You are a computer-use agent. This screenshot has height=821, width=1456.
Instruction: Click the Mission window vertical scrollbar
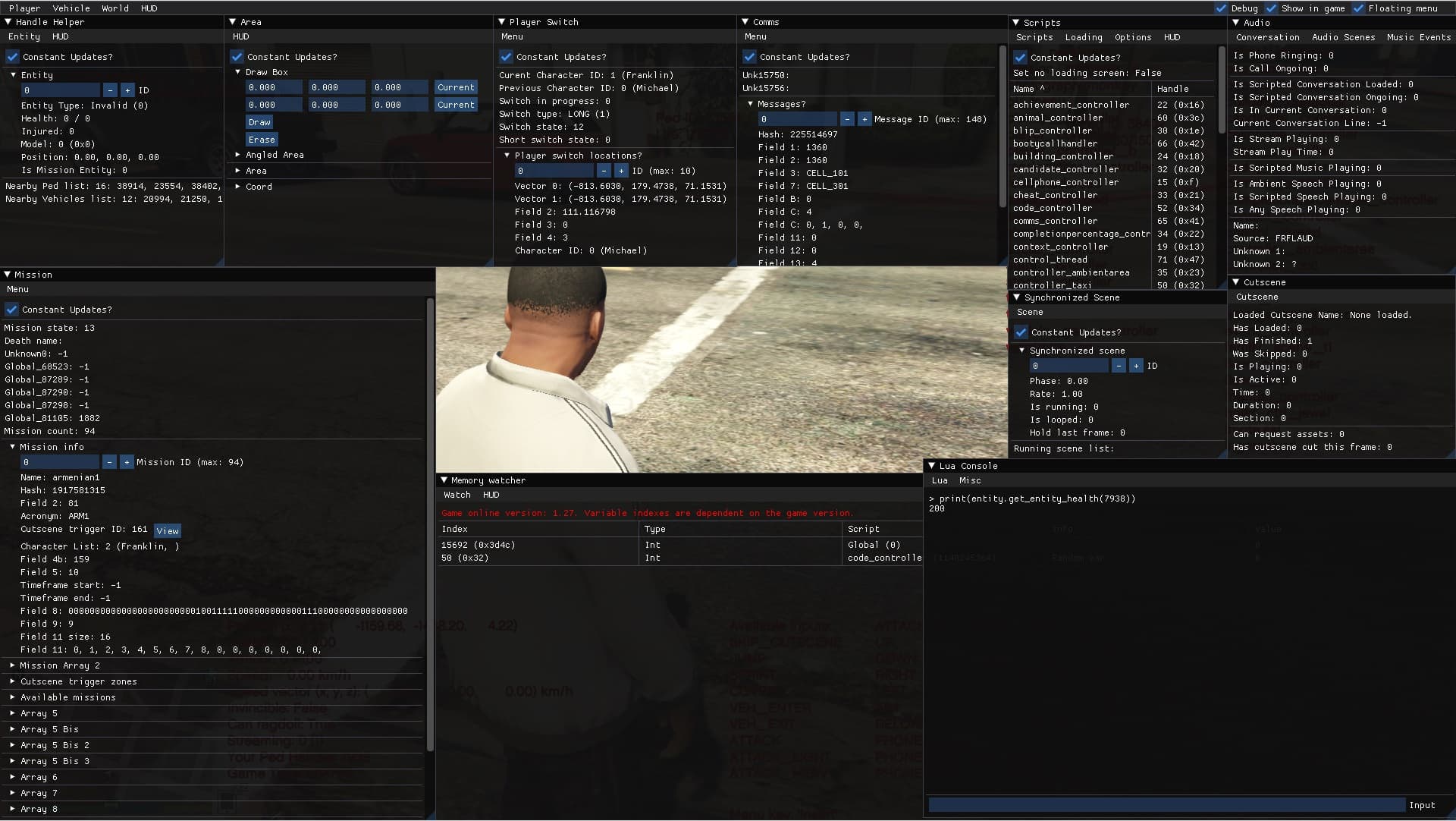pos(430,524)
